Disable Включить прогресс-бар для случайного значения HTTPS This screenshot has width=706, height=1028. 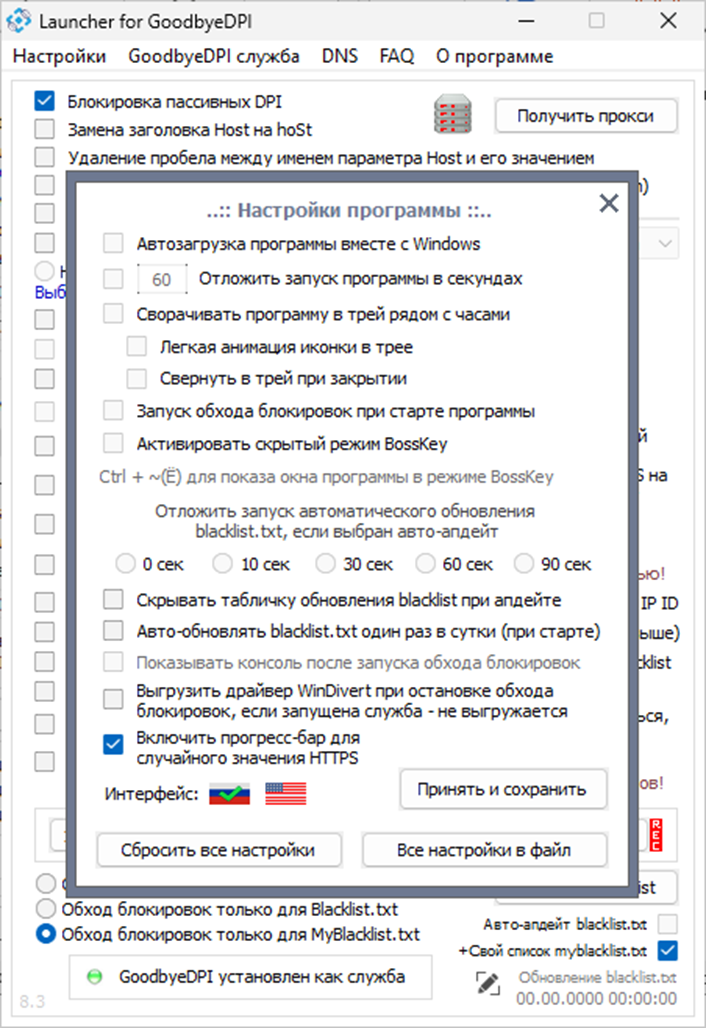(113, 745)
